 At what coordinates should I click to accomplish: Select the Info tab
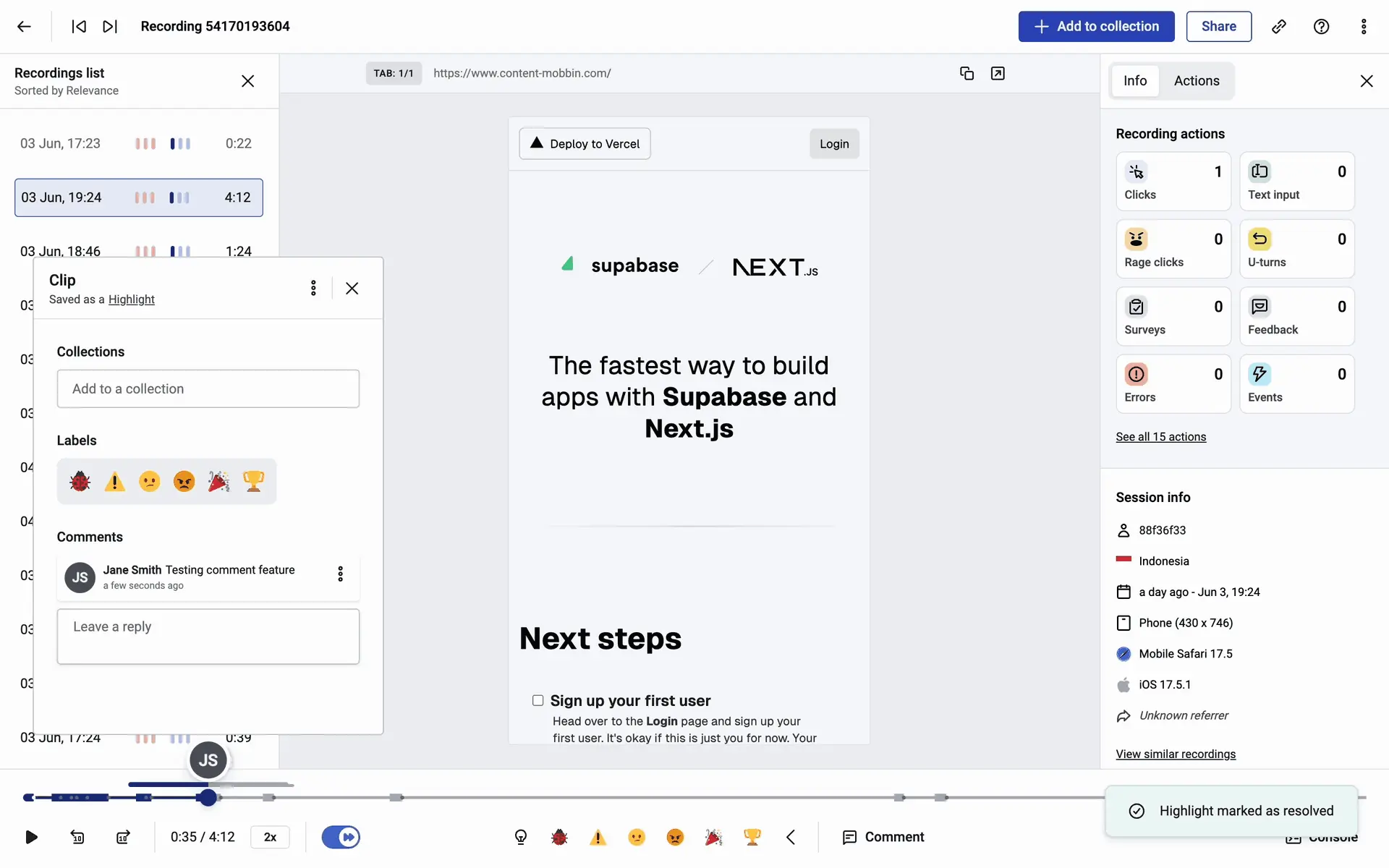pos(1134,81)
